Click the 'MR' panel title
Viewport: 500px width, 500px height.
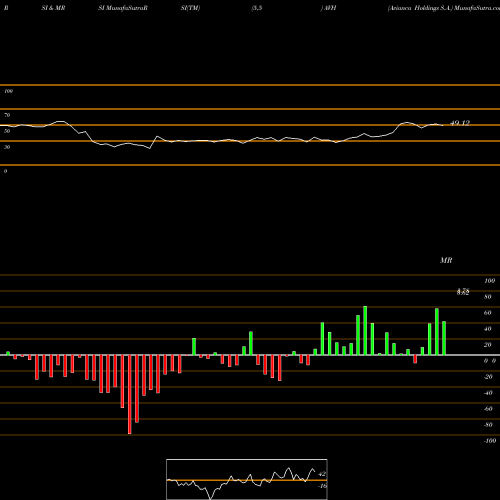tap(446, 260)
